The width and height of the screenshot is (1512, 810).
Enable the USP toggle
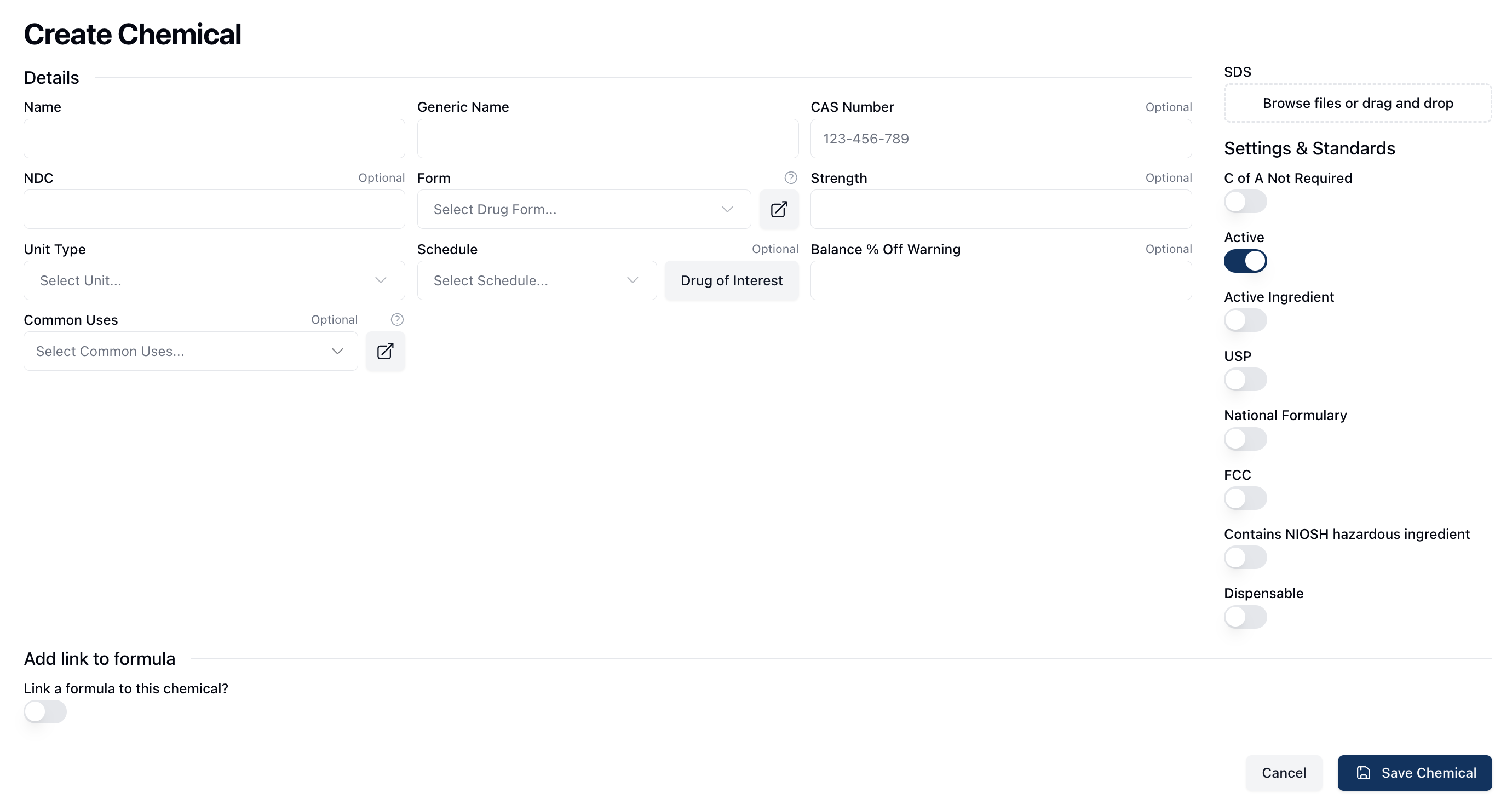(x=1245, y=380)
